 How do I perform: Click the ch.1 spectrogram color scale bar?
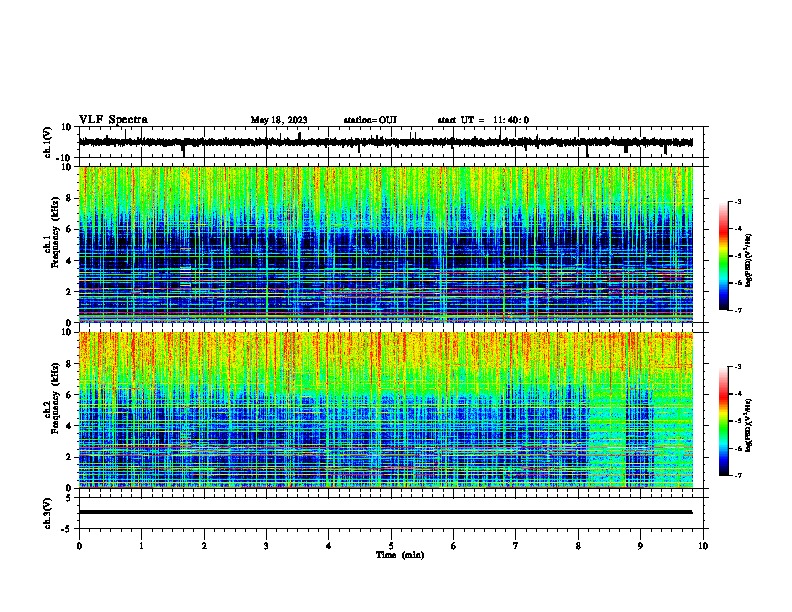point(723,256)
